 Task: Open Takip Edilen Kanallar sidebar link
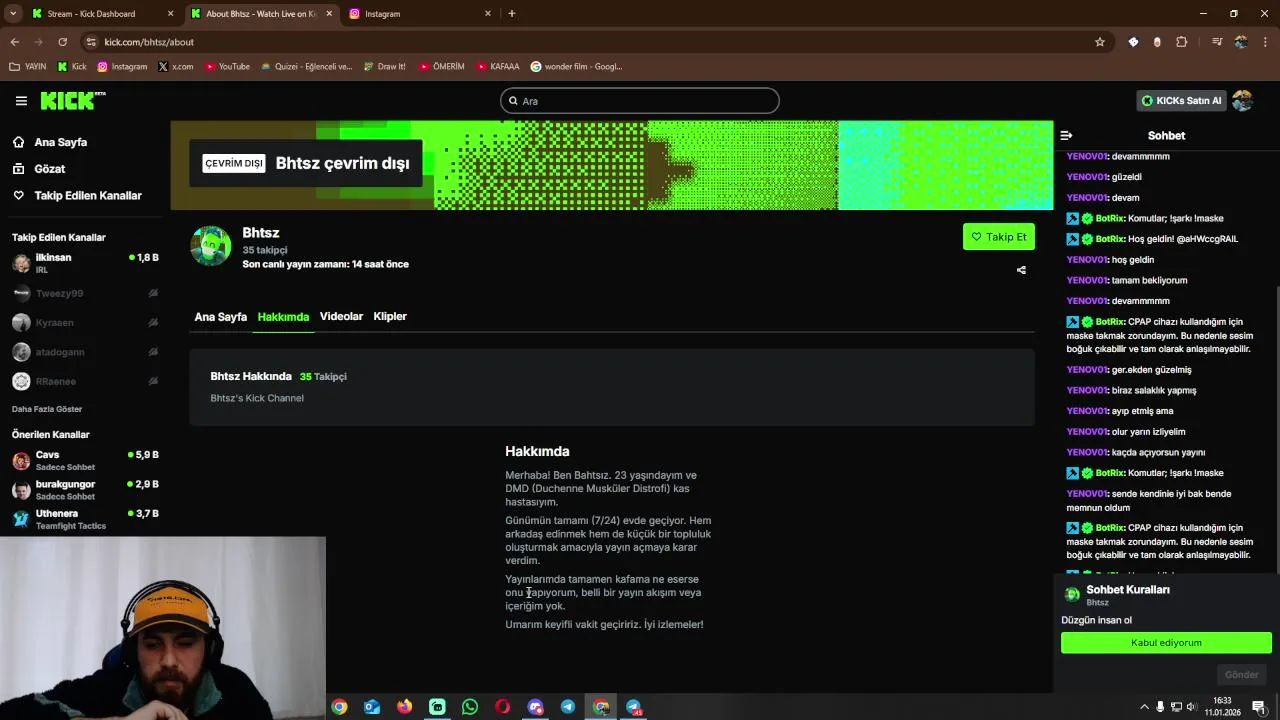tap(88, 196)
